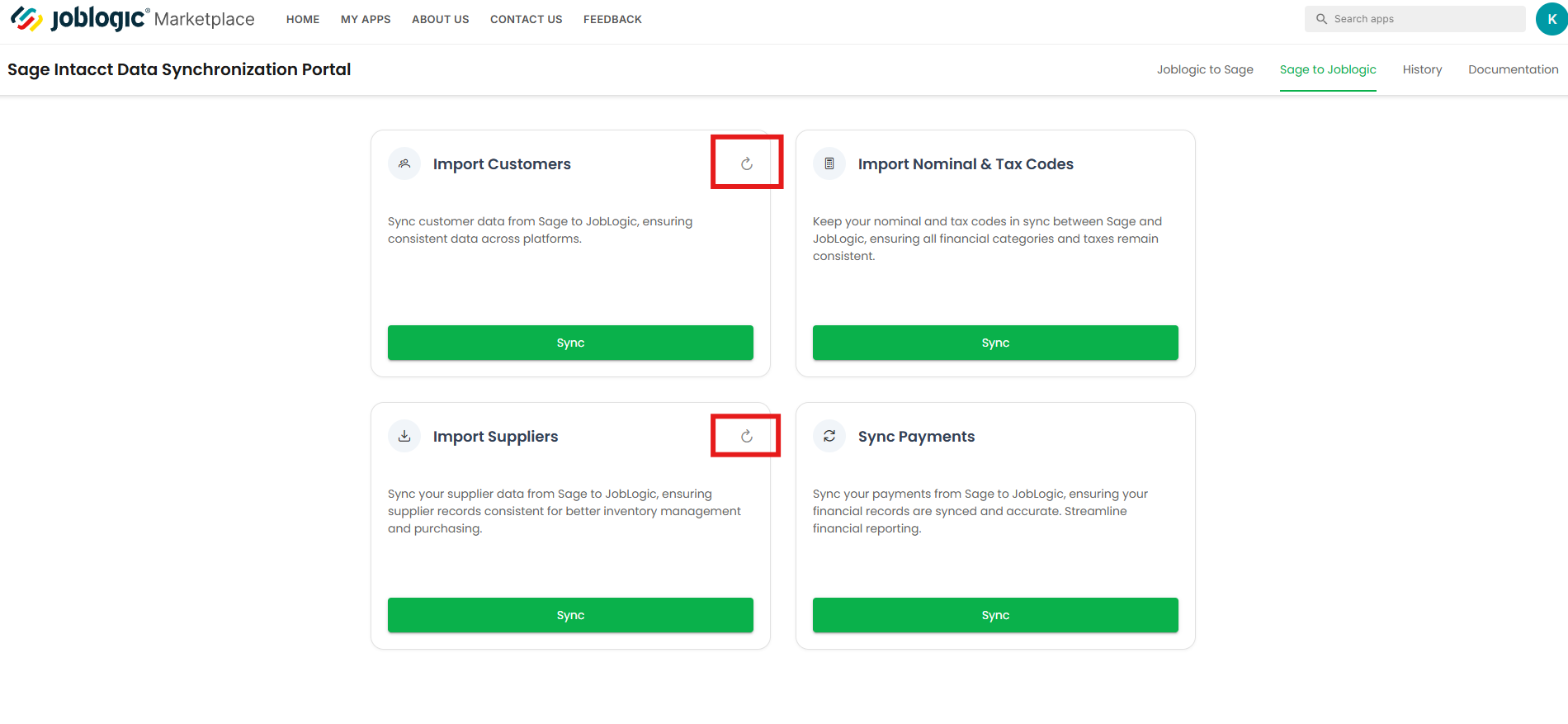The width and height of the screenshot is (1568, 724).
Task: Open the Documentation tab
Action: click(x=1514, y=69)
